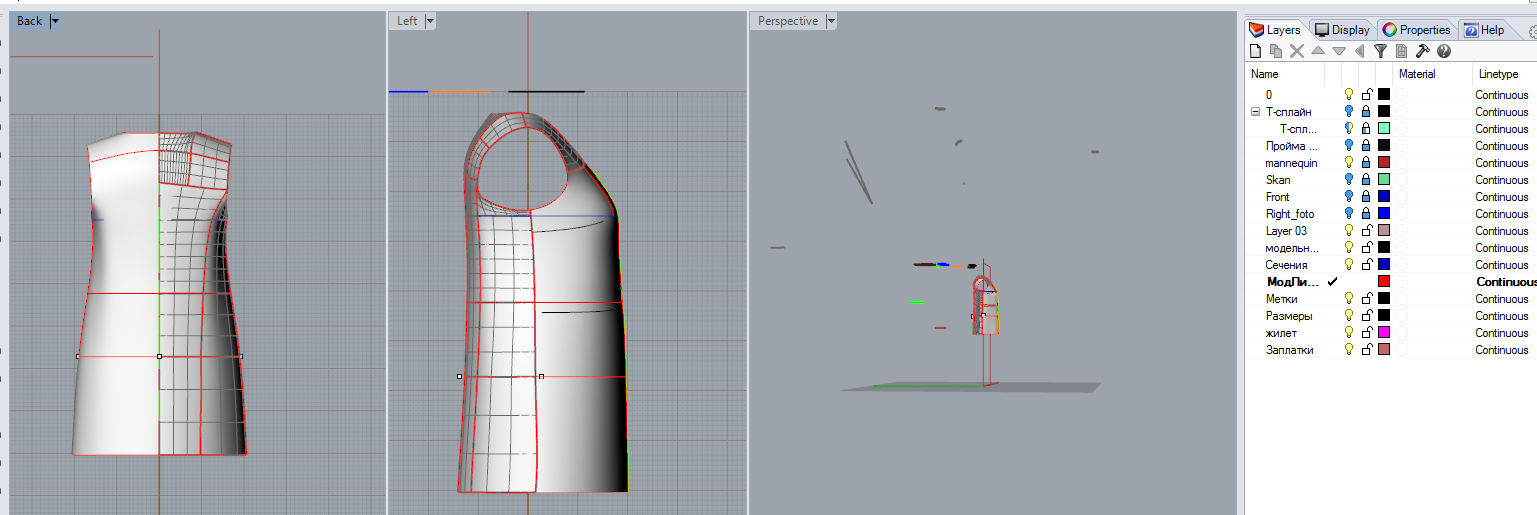Collapse the Т-сплайн layer tree
Image resolution: width=1537 pixels, height=515 pixels.
click(x=1256, y=112)
